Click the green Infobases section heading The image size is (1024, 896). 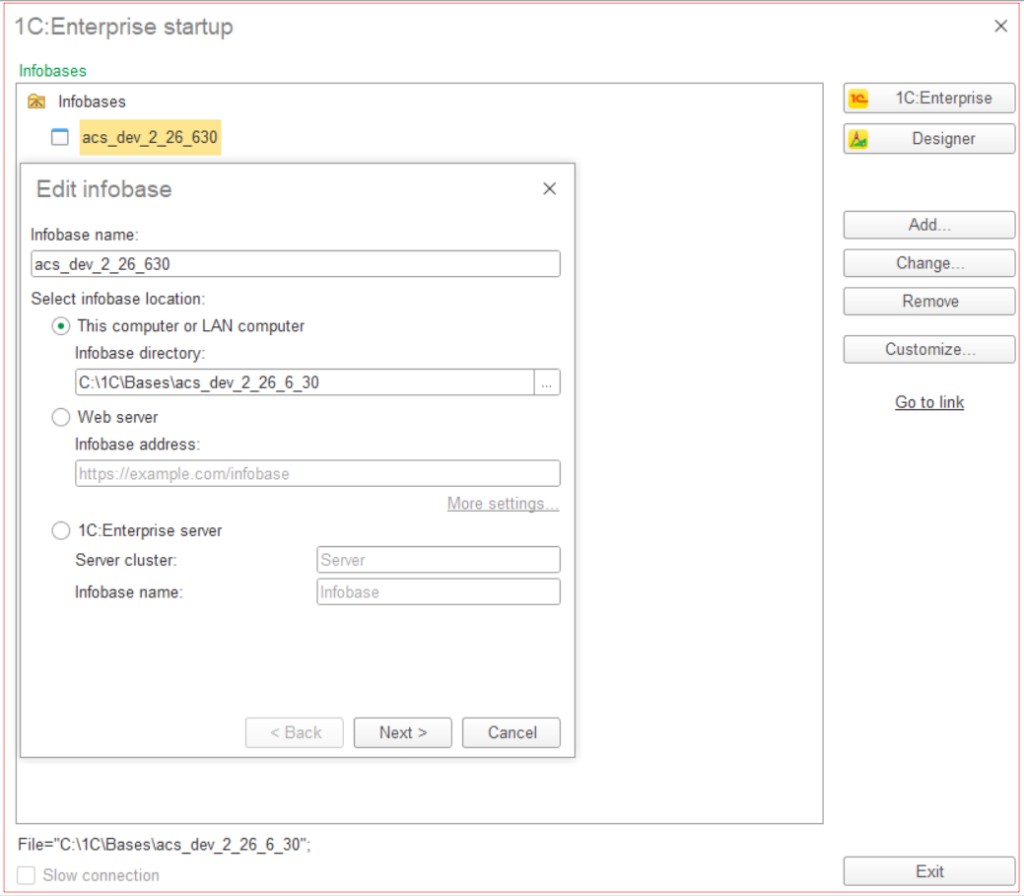[x=52, y=71]
